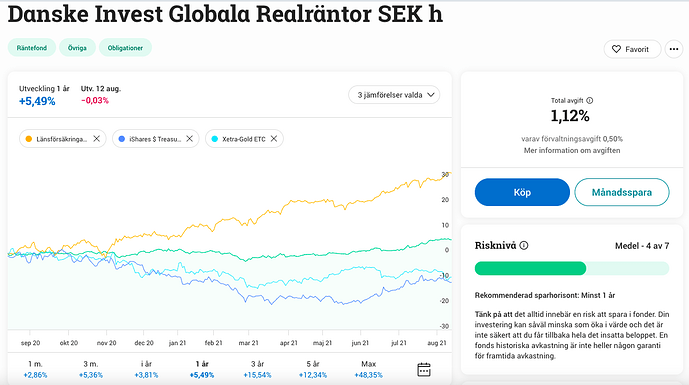The height and width of the screenshot is (385, 689).
Task: Click info icon next to Total avgift
Action: pos(590,101)
